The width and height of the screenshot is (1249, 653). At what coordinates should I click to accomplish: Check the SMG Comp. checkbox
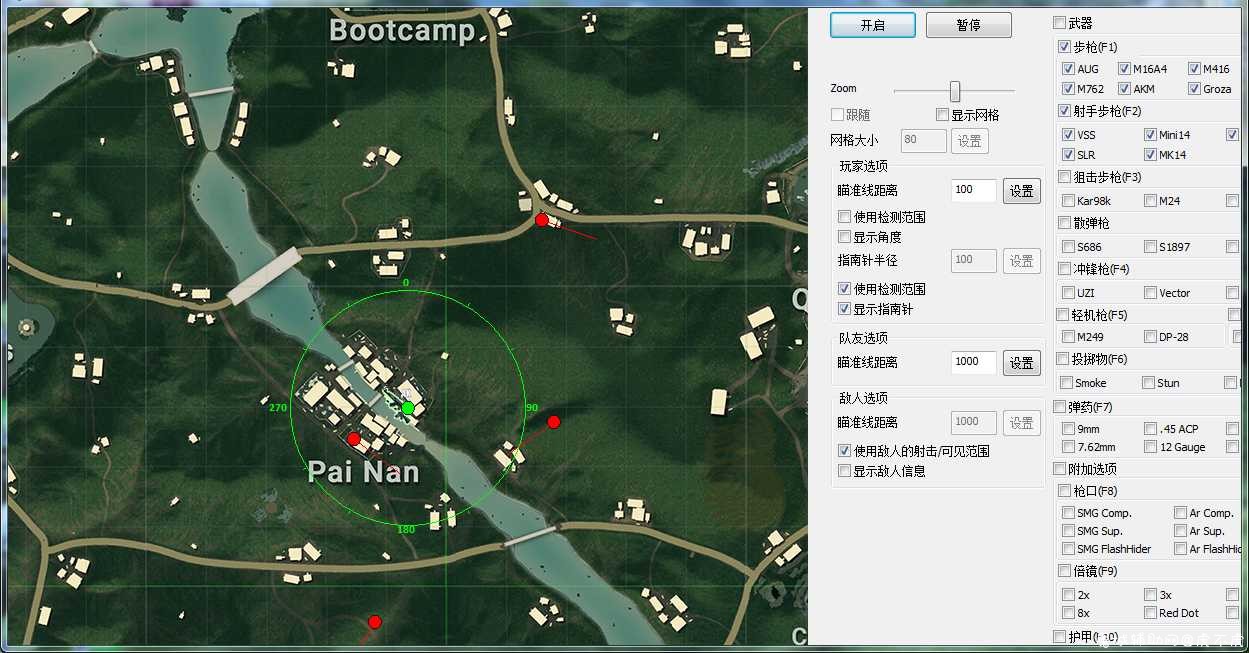(1068, 513)
